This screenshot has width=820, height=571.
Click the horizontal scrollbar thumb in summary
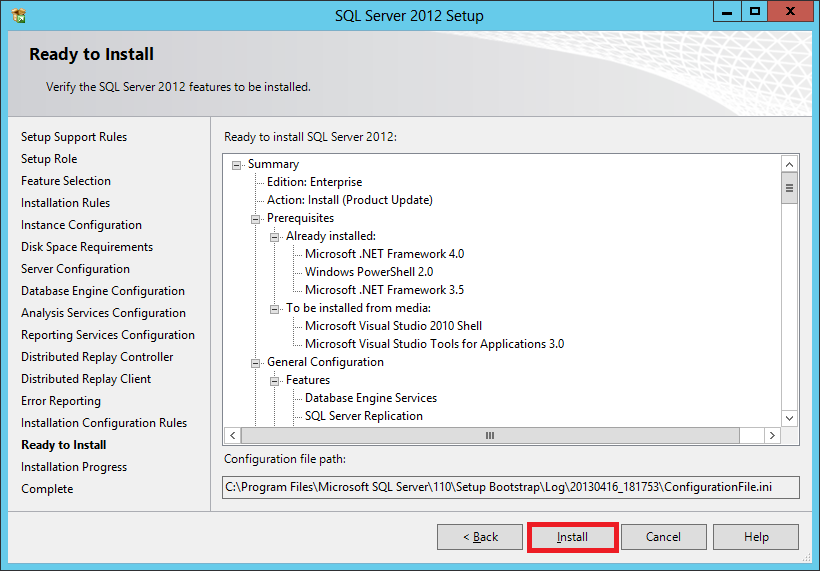490,436
